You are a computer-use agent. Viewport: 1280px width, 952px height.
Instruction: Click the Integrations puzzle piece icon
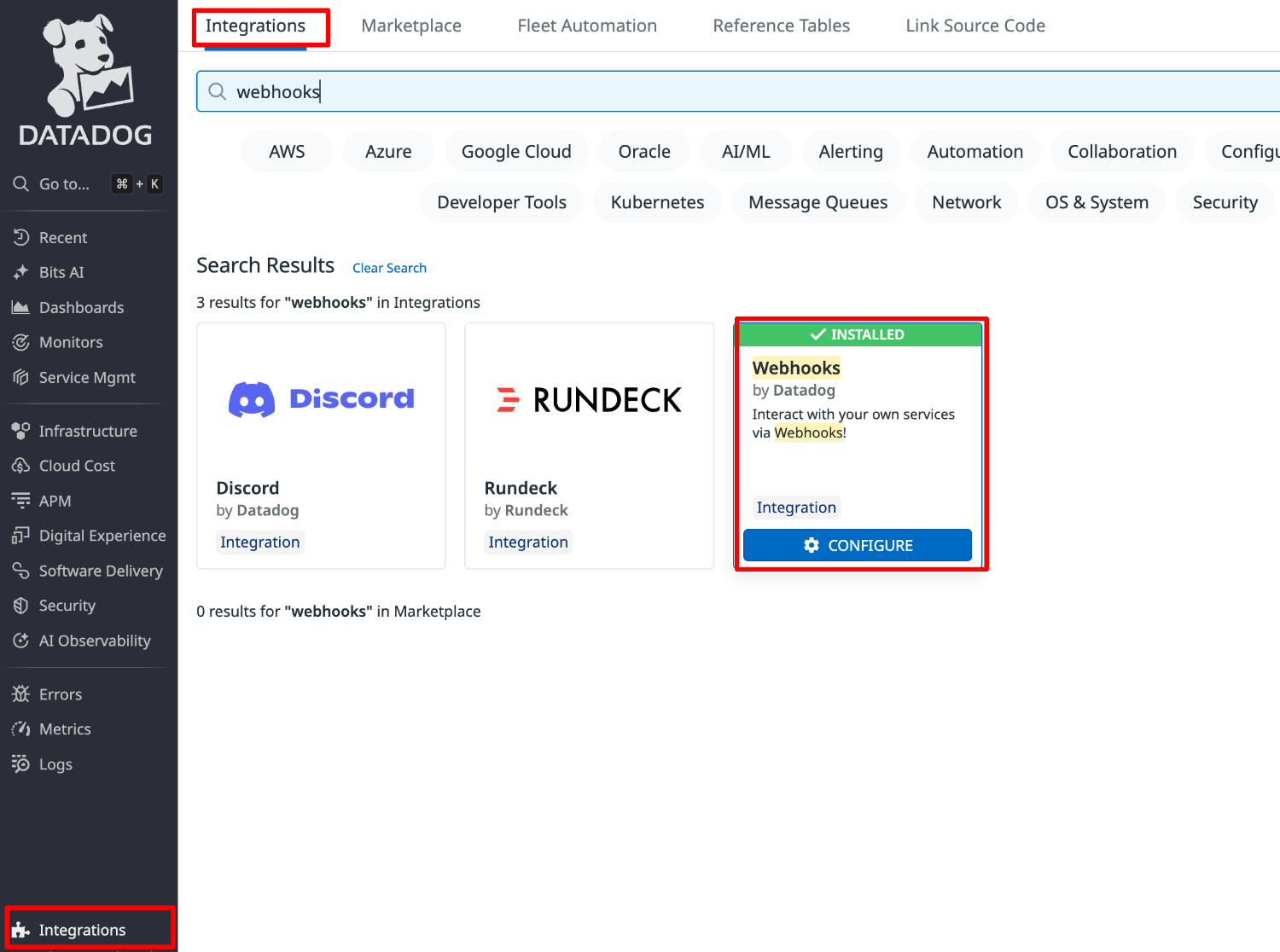[x=21, y=930]
